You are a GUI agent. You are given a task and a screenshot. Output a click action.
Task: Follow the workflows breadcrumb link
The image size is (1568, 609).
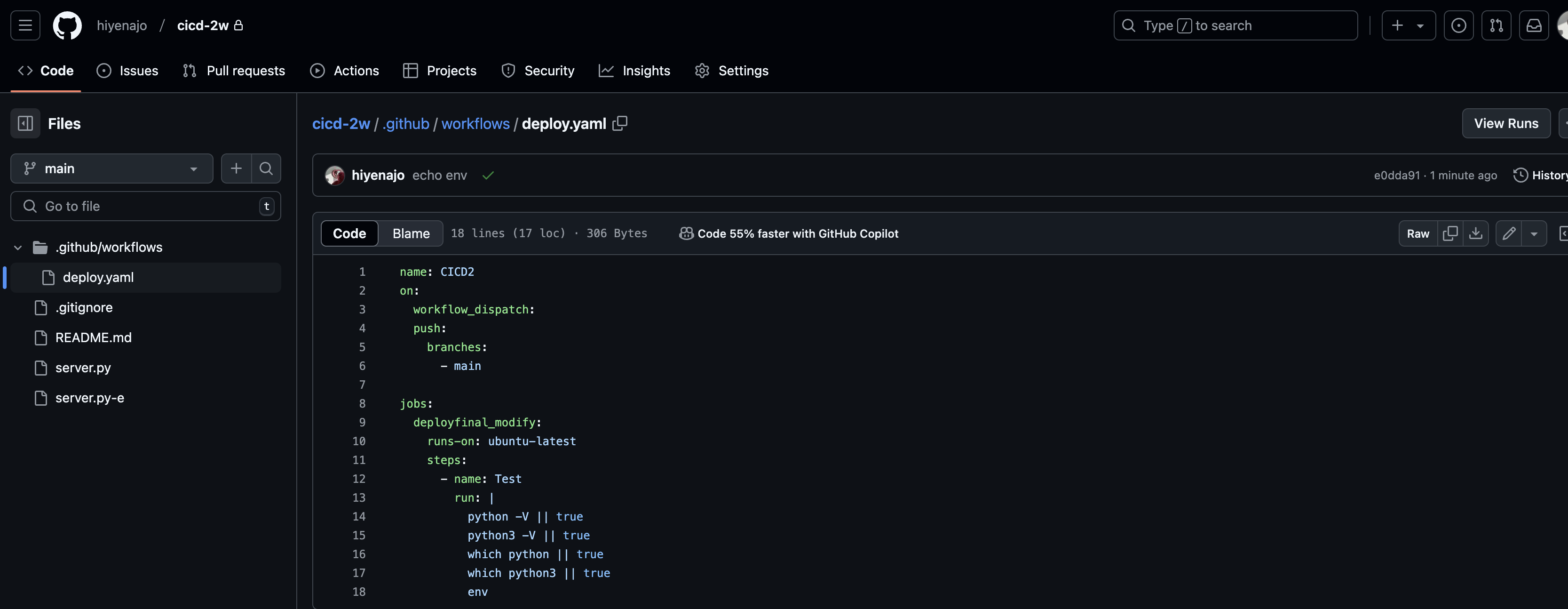[x=475, y=124]
